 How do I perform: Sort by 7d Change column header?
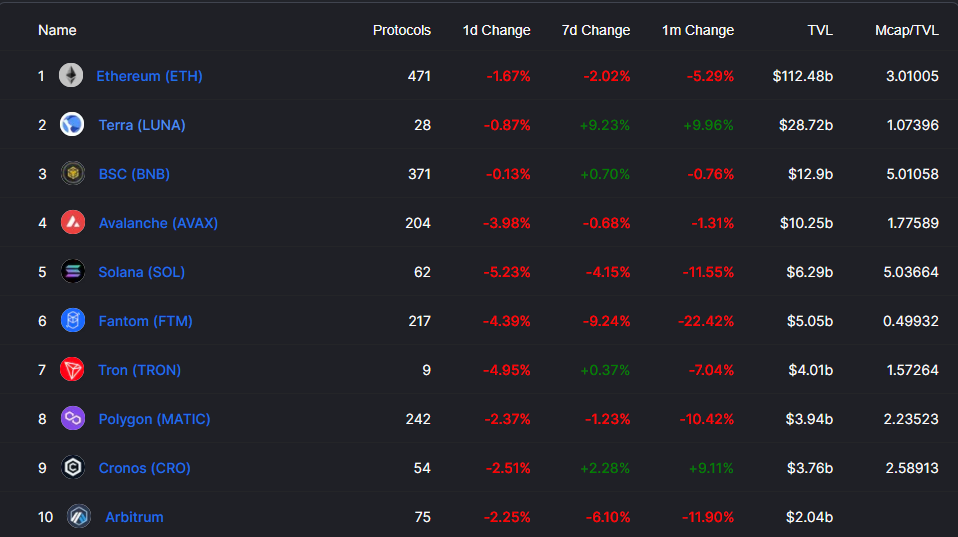[596, 30]
